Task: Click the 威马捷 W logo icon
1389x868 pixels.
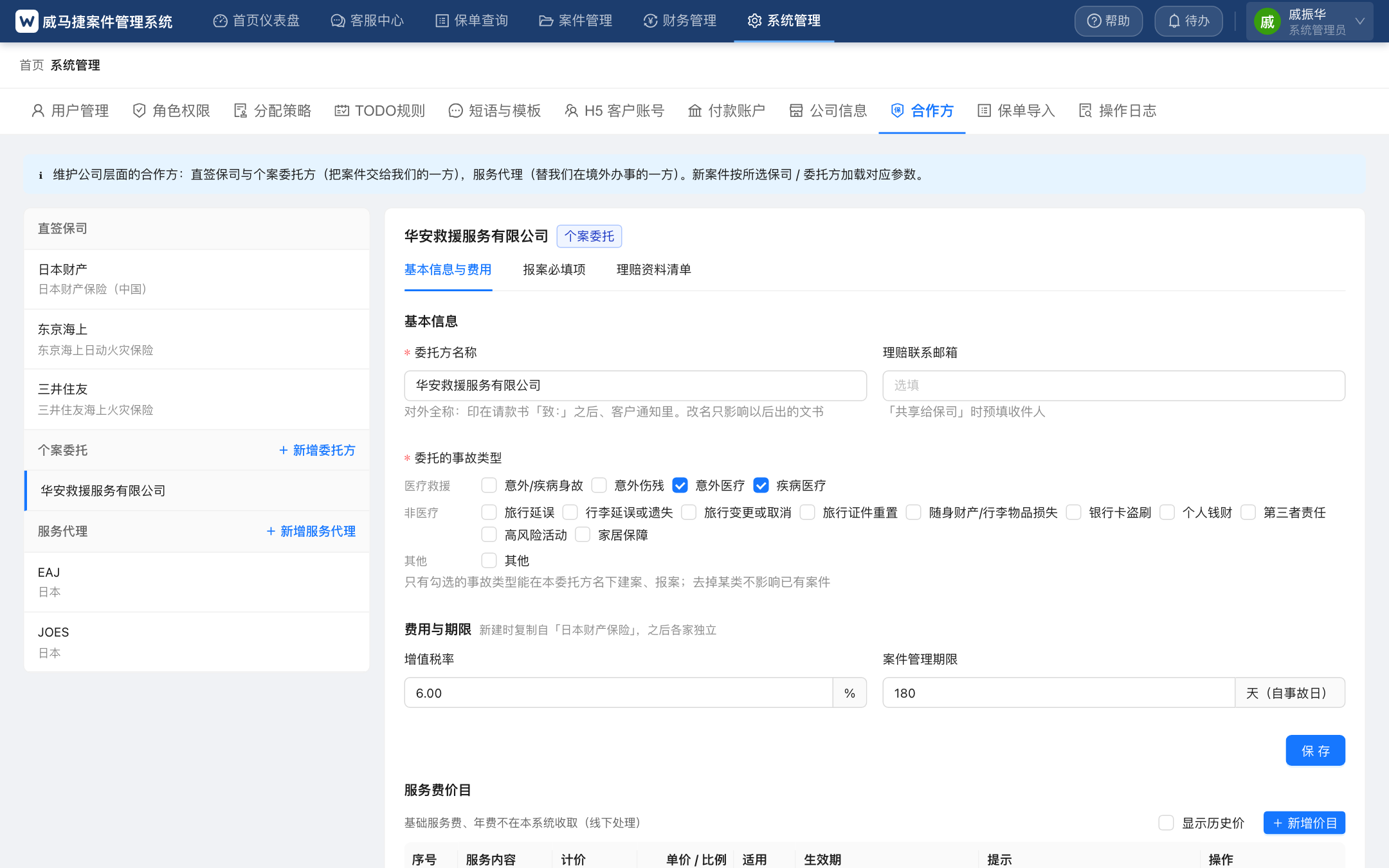Action: pyautogui.click(x=26, y=21)
